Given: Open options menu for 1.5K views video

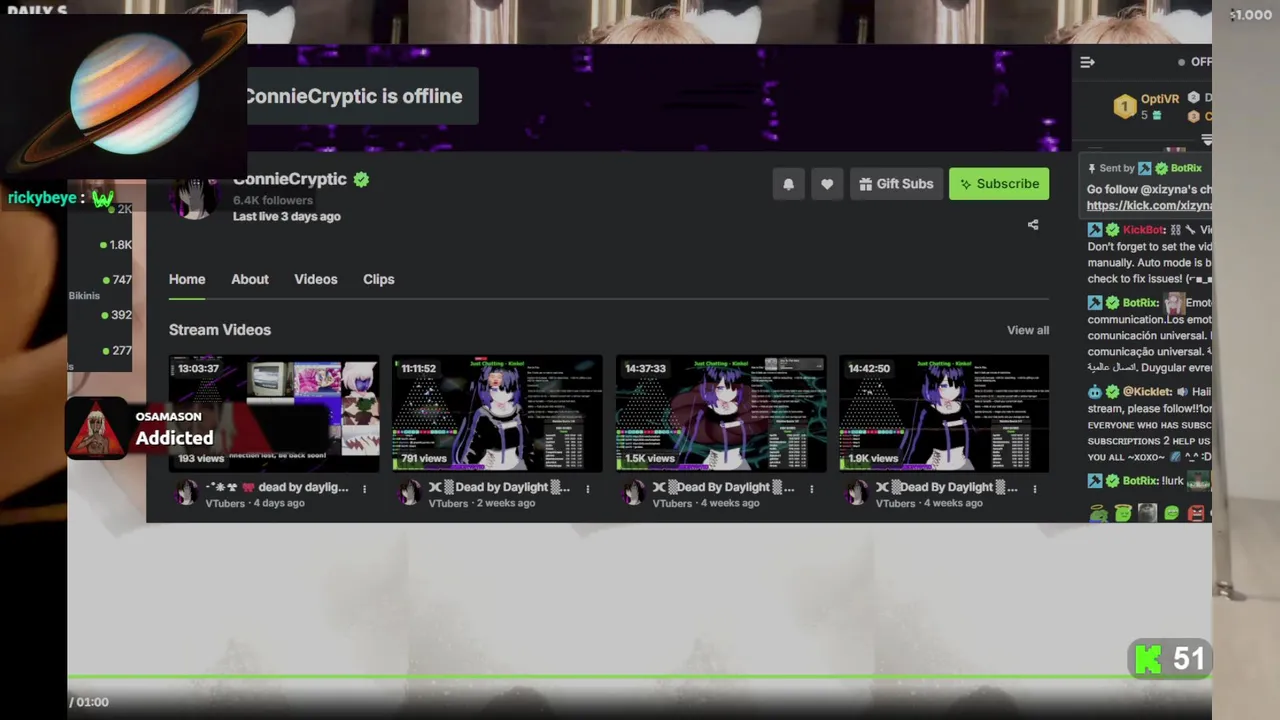Looking at the screenshot, I should (x=811, y=489).
